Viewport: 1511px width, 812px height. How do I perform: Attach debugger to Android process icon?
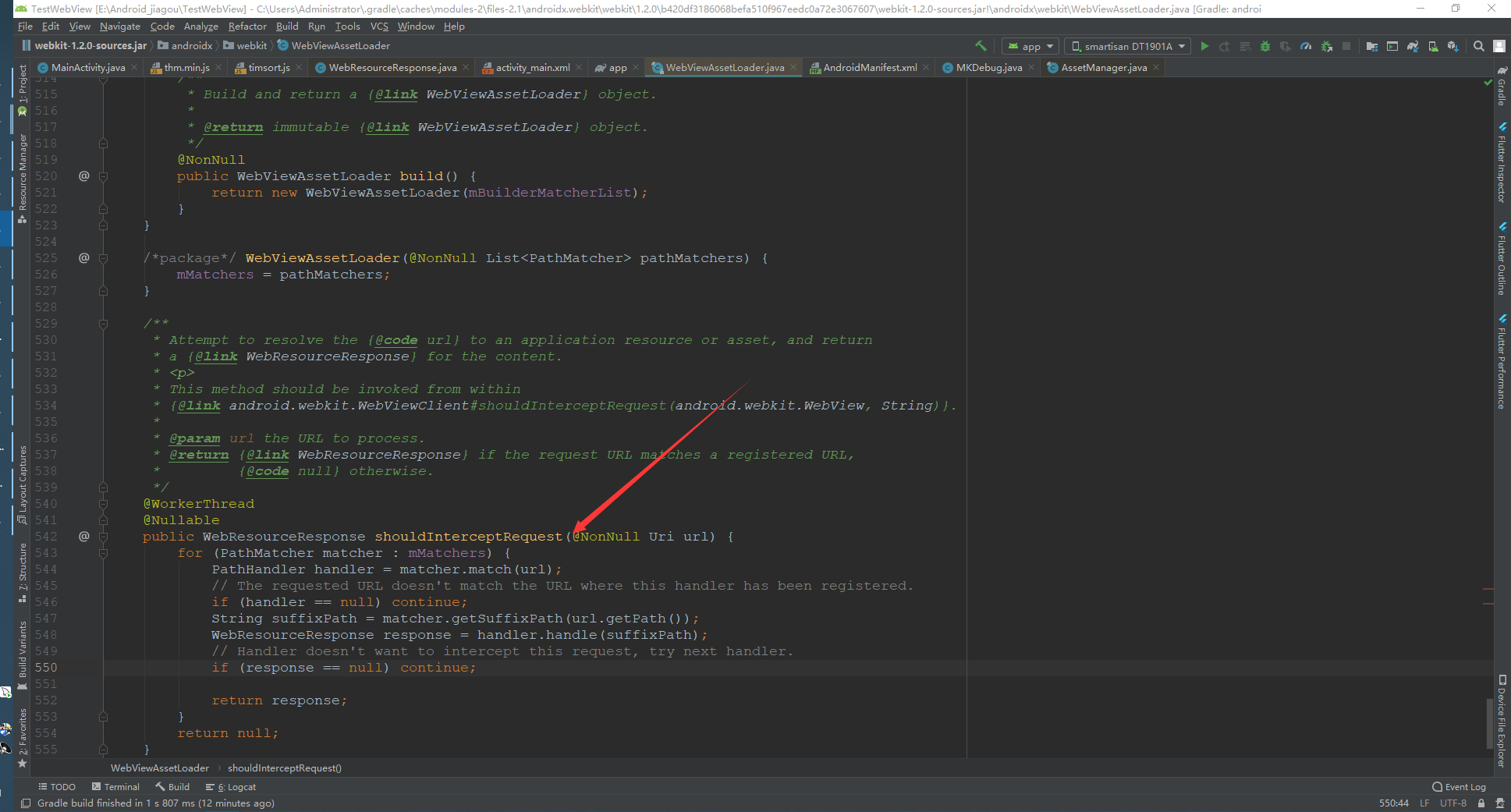coord(1327,46)
